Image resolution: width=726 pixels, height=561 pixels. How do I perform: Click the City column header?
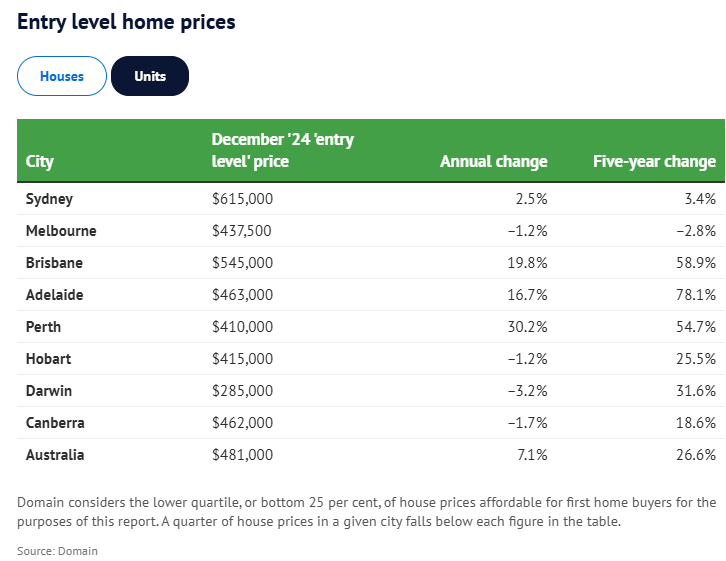click(x=40, y=161)
